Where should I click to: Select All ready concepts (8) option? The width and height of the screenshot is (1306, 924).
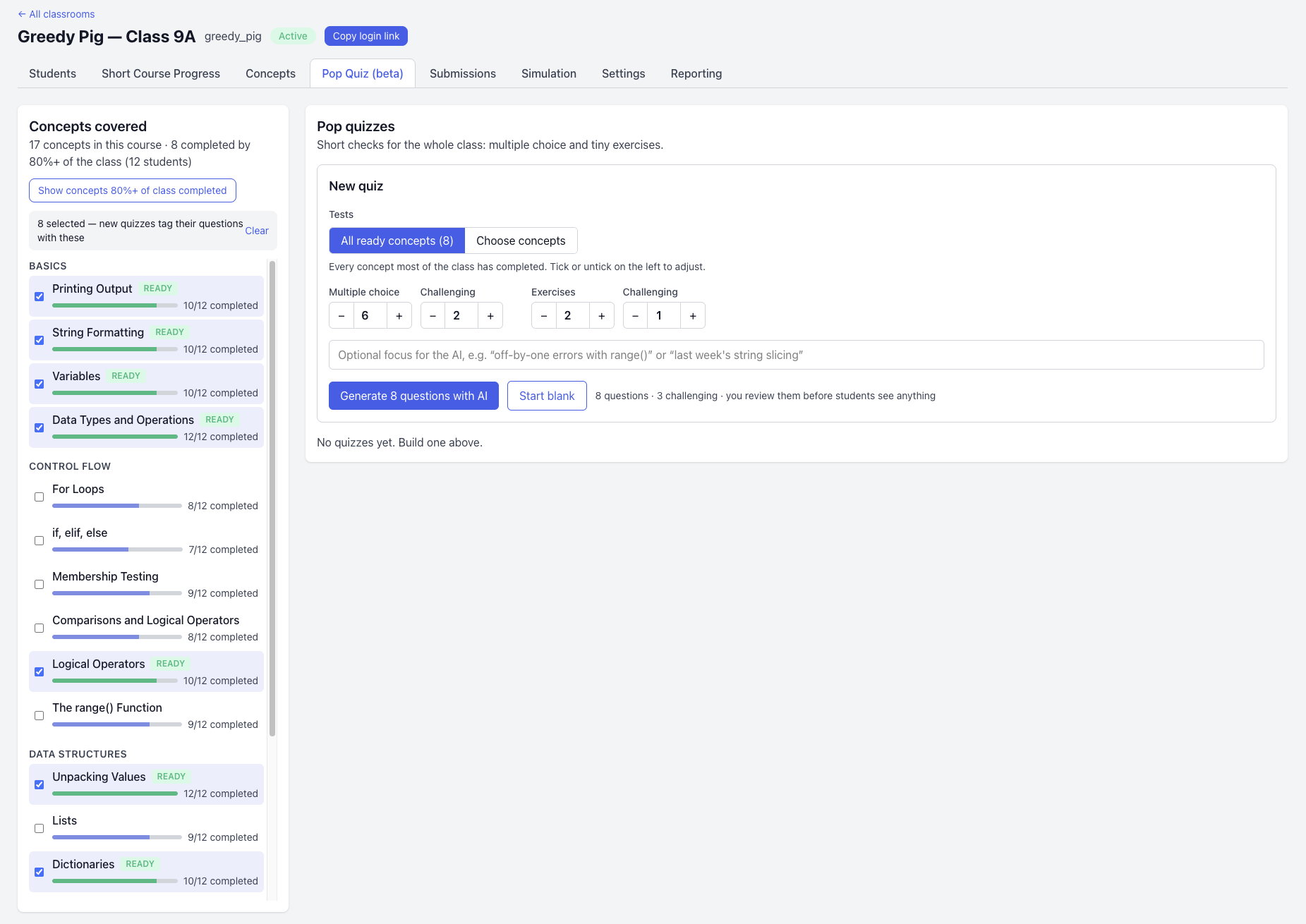(397, 241)
